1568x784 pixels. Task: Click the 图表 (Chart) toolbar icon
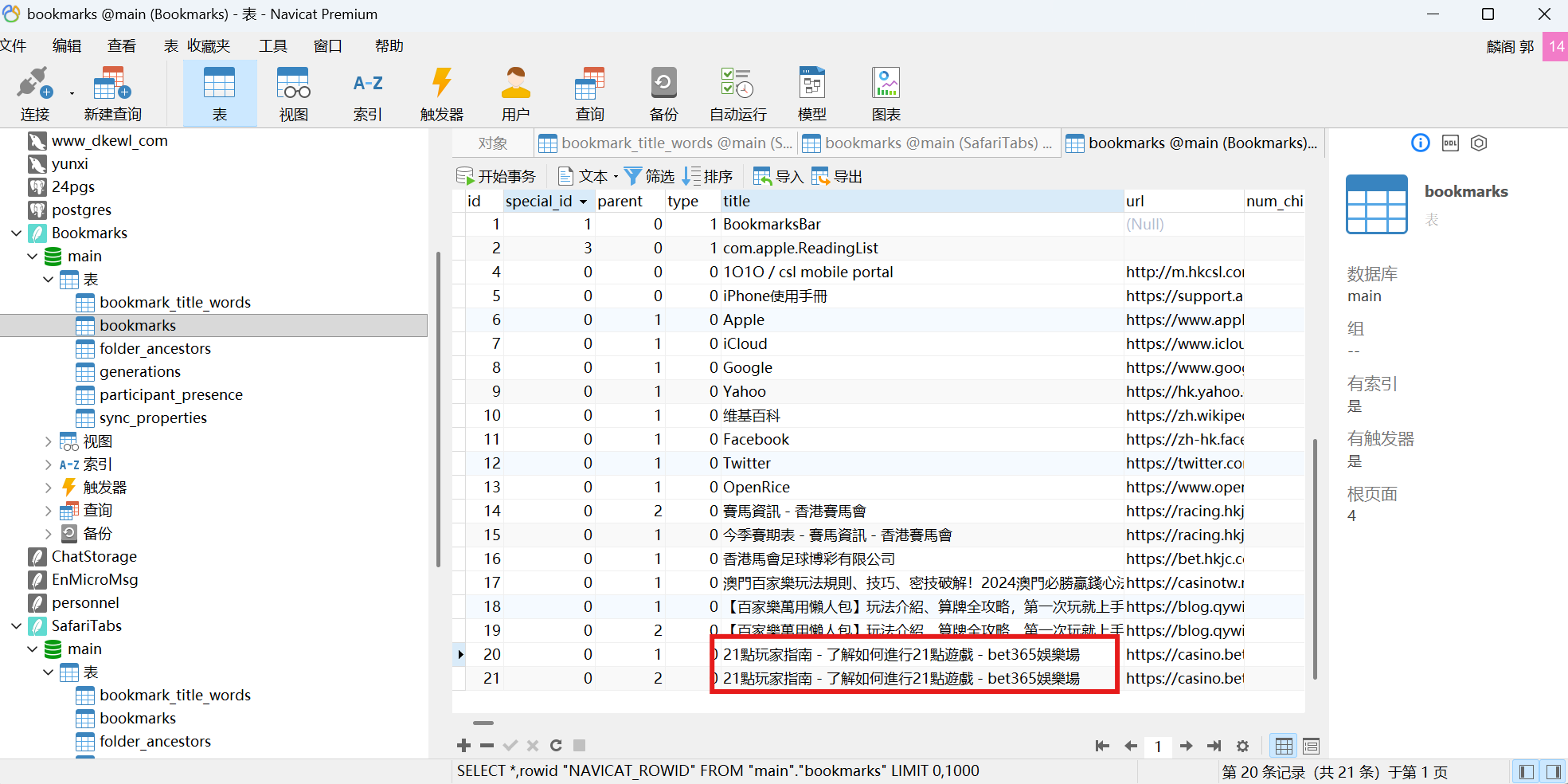[886, 93]
